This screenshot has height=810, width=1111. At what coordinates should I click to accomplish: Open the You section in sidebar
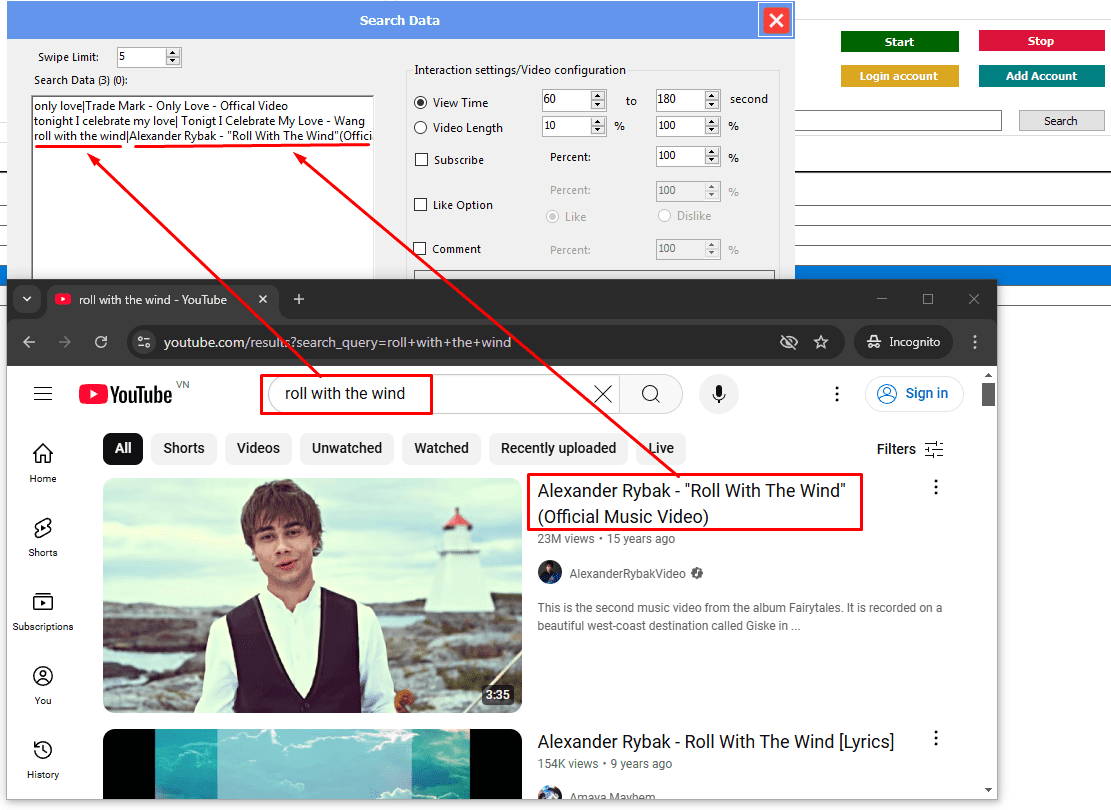click(43, 685)
